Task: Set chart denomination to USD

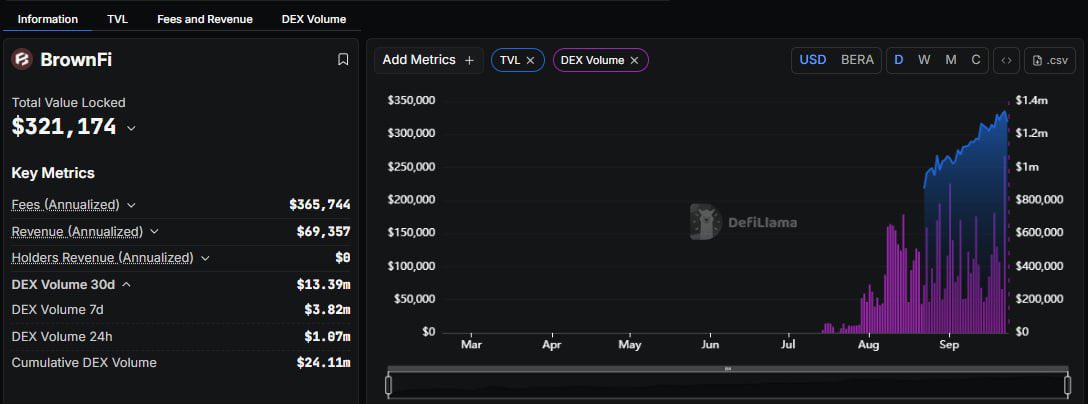Action: tap(813, 60)
